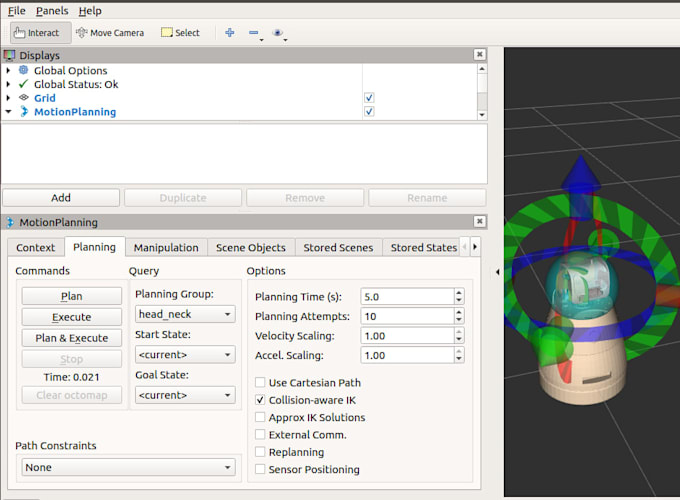Disable Collision-aware IK checkbox
The height and width of the screenshot is (500, 680).
tap(260, 400)
